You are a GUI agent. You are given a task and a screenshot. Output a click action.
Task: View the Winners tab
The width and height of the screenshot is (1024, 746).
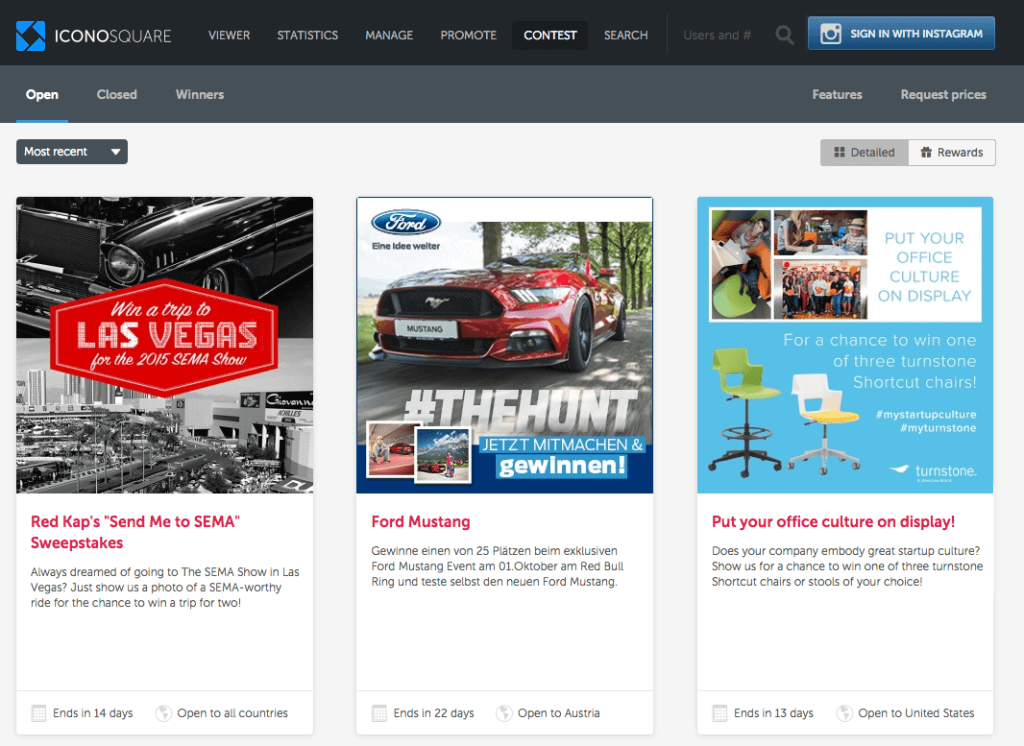[200, 95]
